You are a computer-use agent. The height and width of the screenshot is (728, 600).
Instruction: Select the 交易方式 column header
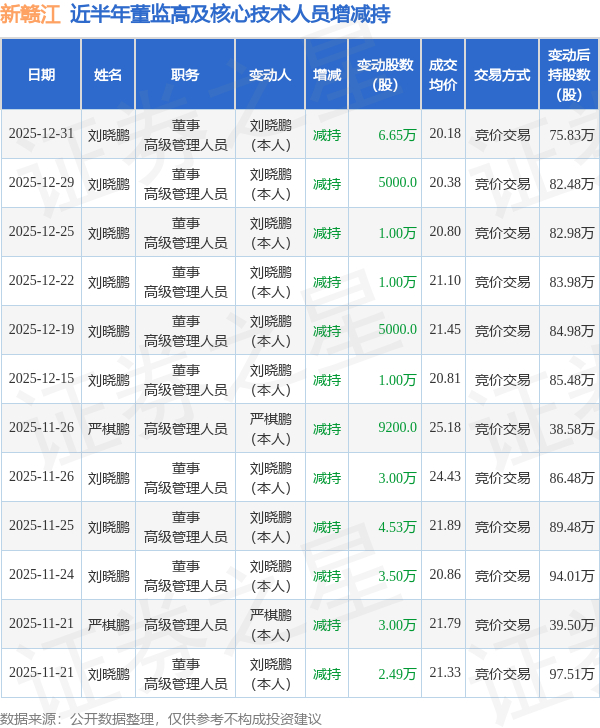point(502,75)
